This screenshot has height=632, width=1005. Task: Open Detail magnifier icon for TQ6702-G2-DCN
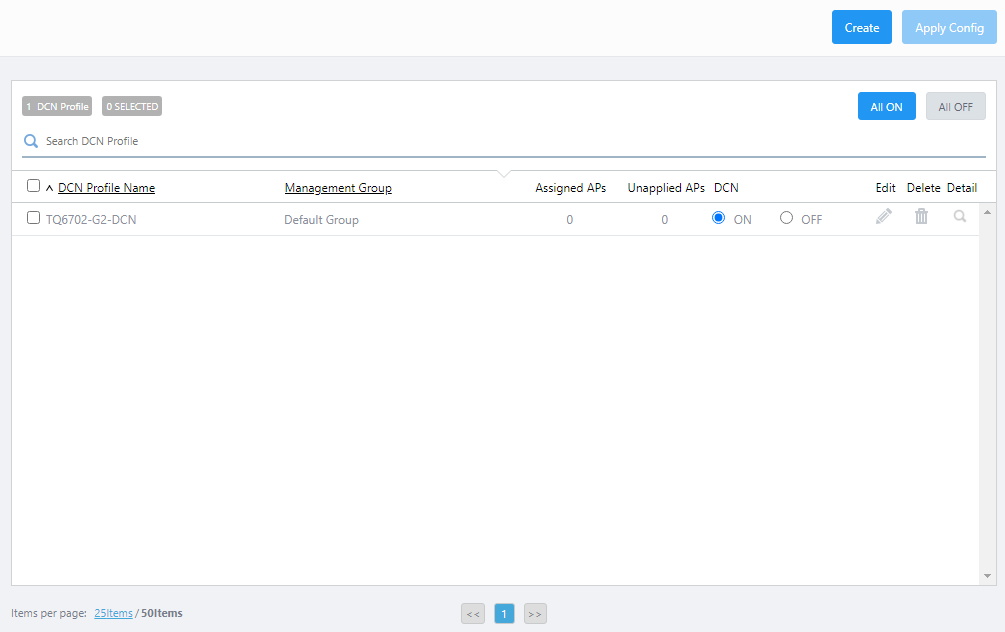pyautogui.click(x=960, y=216)
